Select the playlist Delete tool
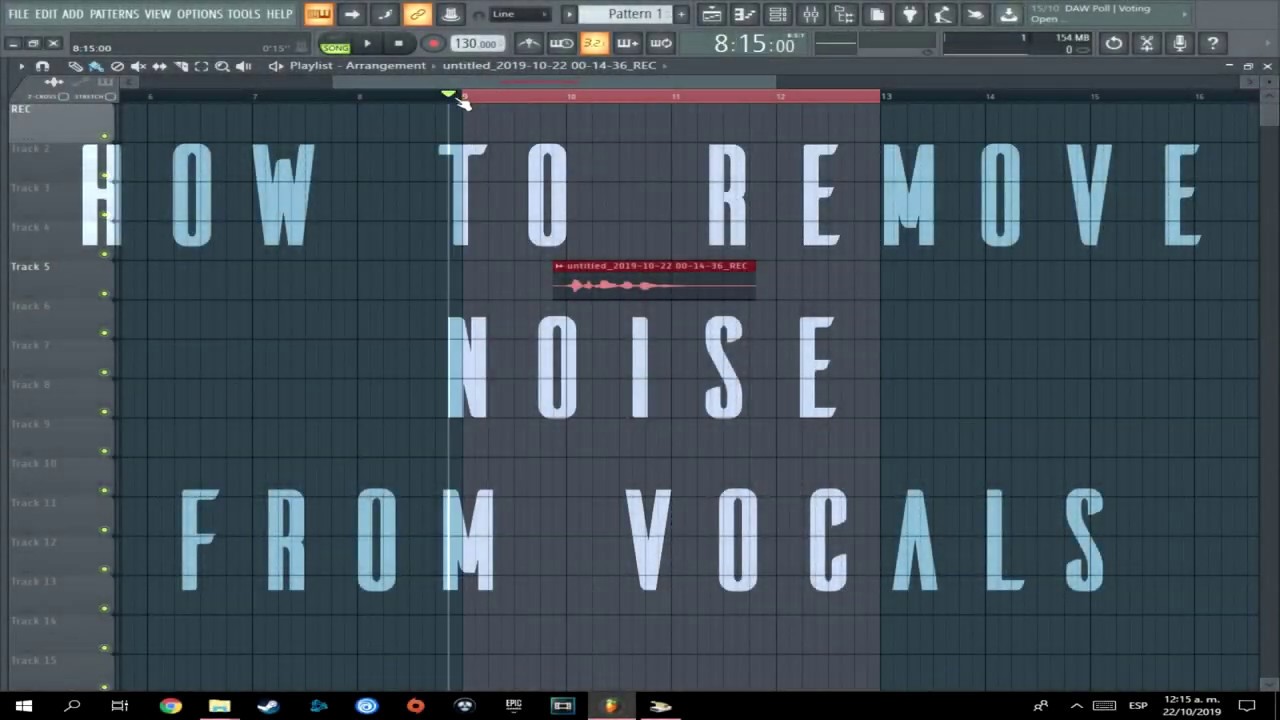Image resolution: width=1280 pixels, height=720 pixels. pyautogui.click(x=117, y=66)
